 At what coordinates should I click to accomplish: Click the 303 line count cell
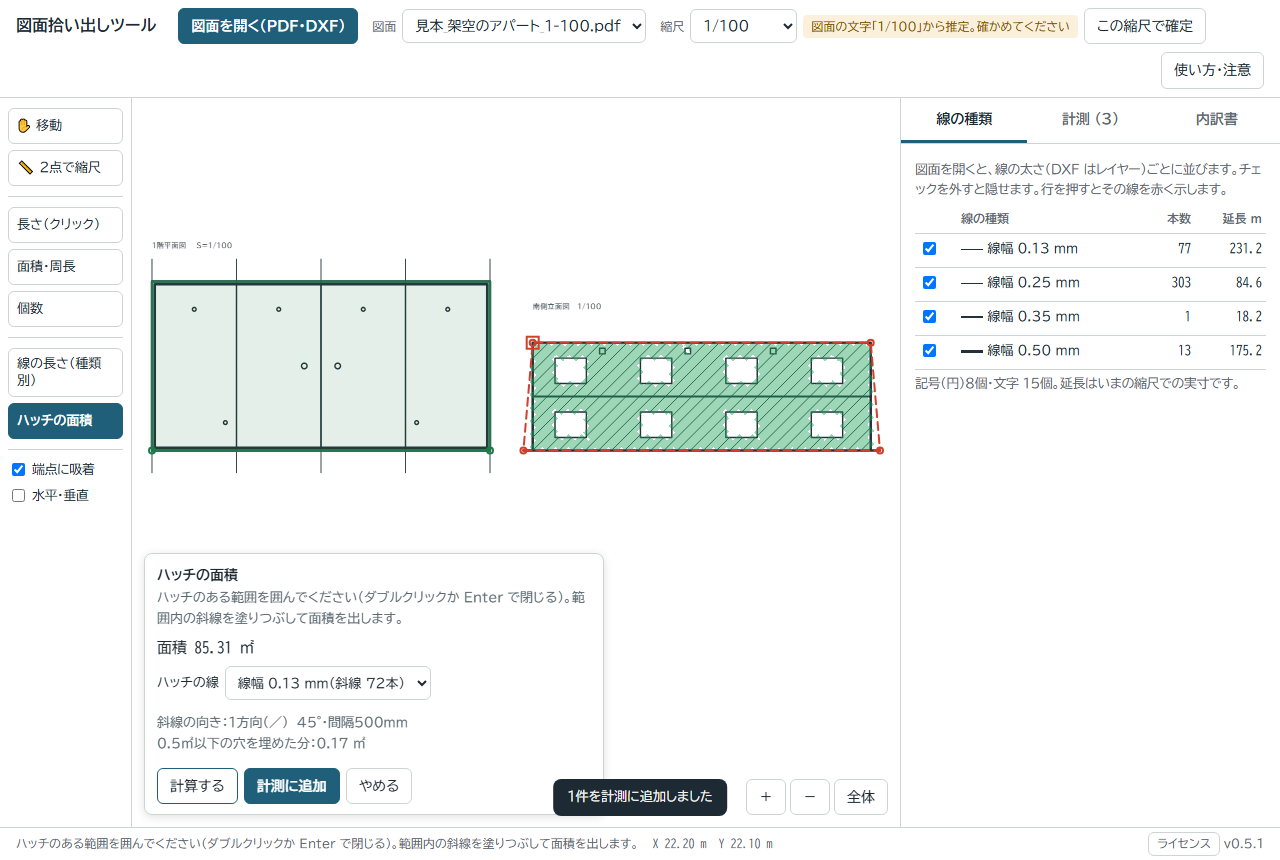pyautogui.click(x=1181, y=283)
